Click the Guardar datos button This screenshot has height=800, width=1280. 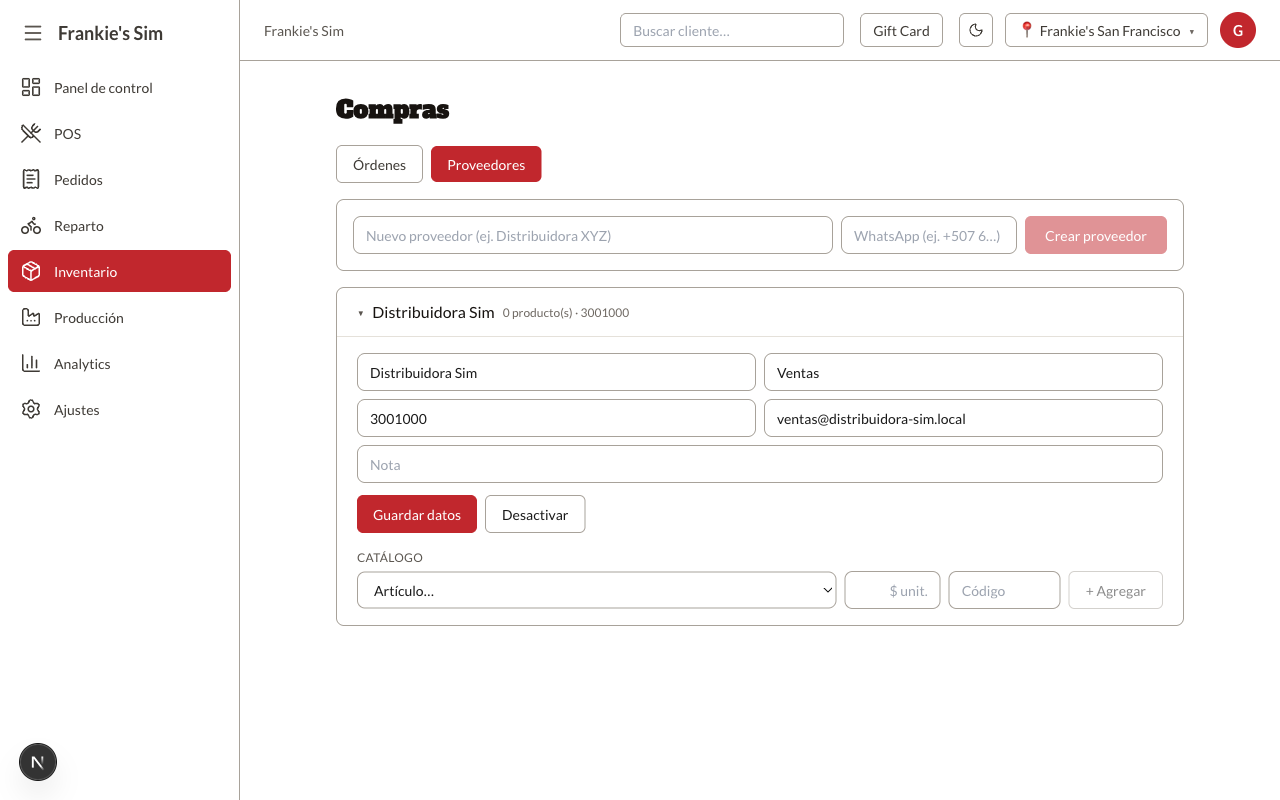pos(417,514)
